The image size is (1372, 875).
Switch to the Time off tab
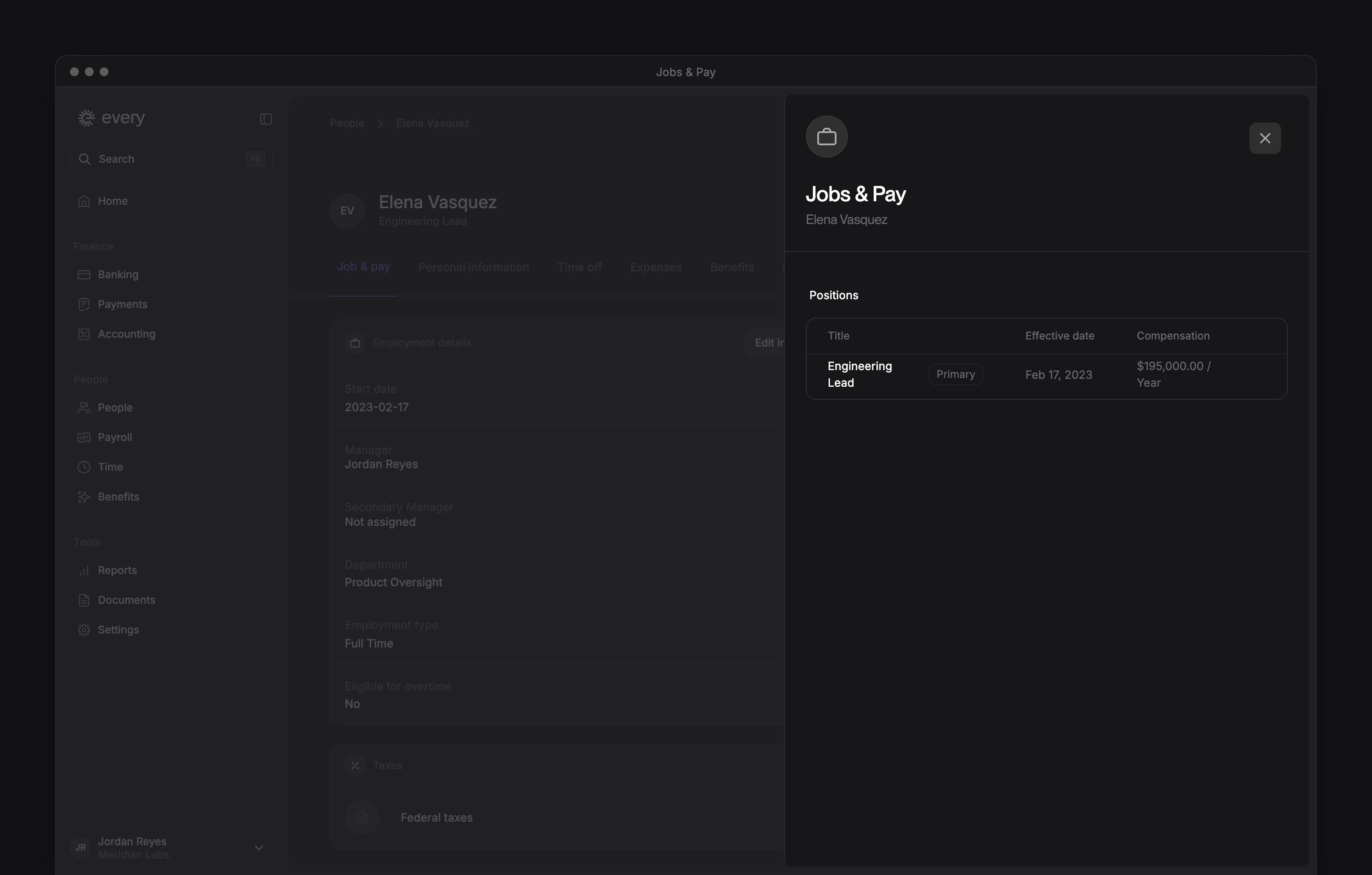579,267
